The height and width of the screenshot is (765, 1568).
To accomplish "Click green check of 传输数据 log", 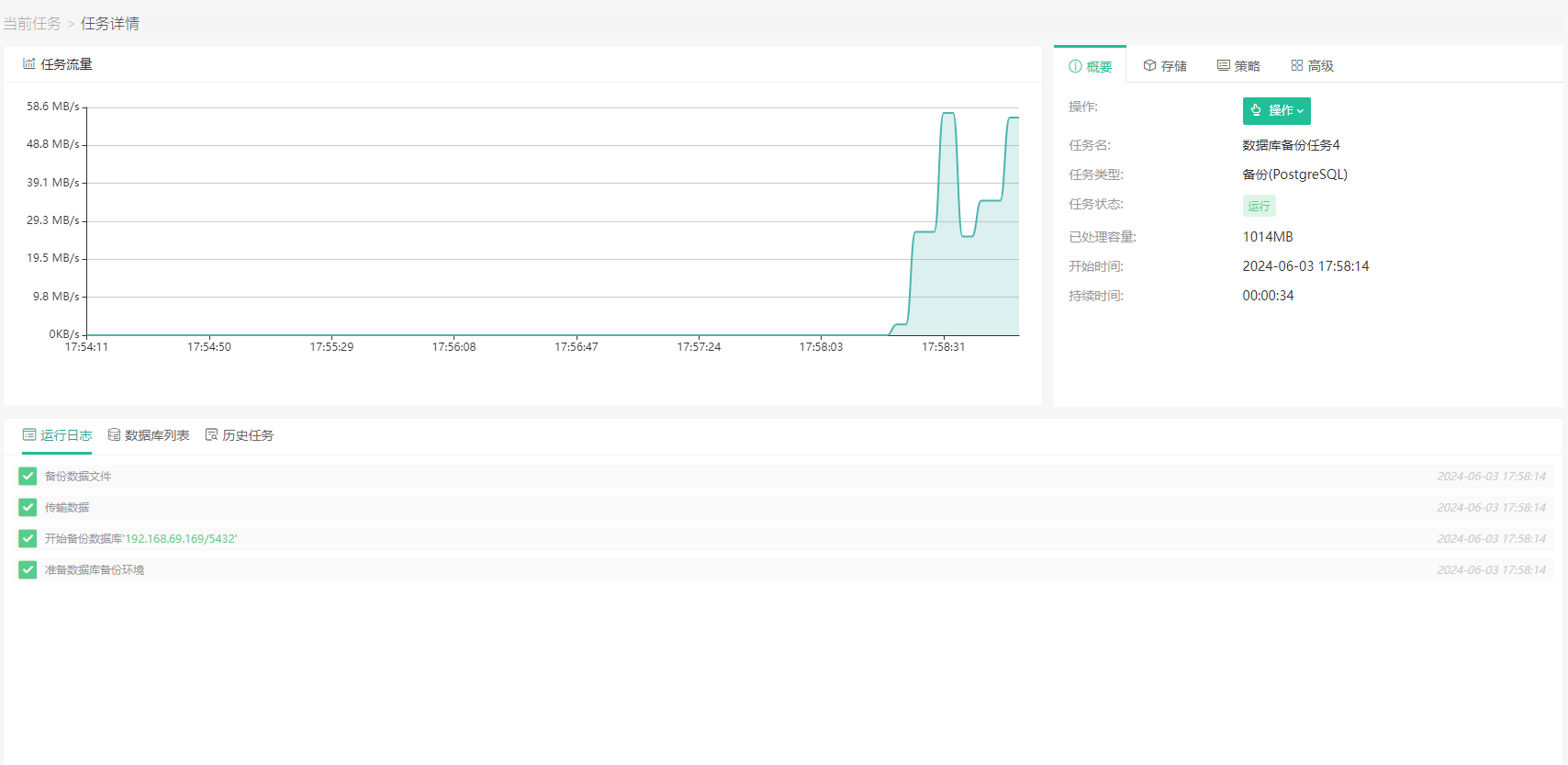I will [28, 507].
